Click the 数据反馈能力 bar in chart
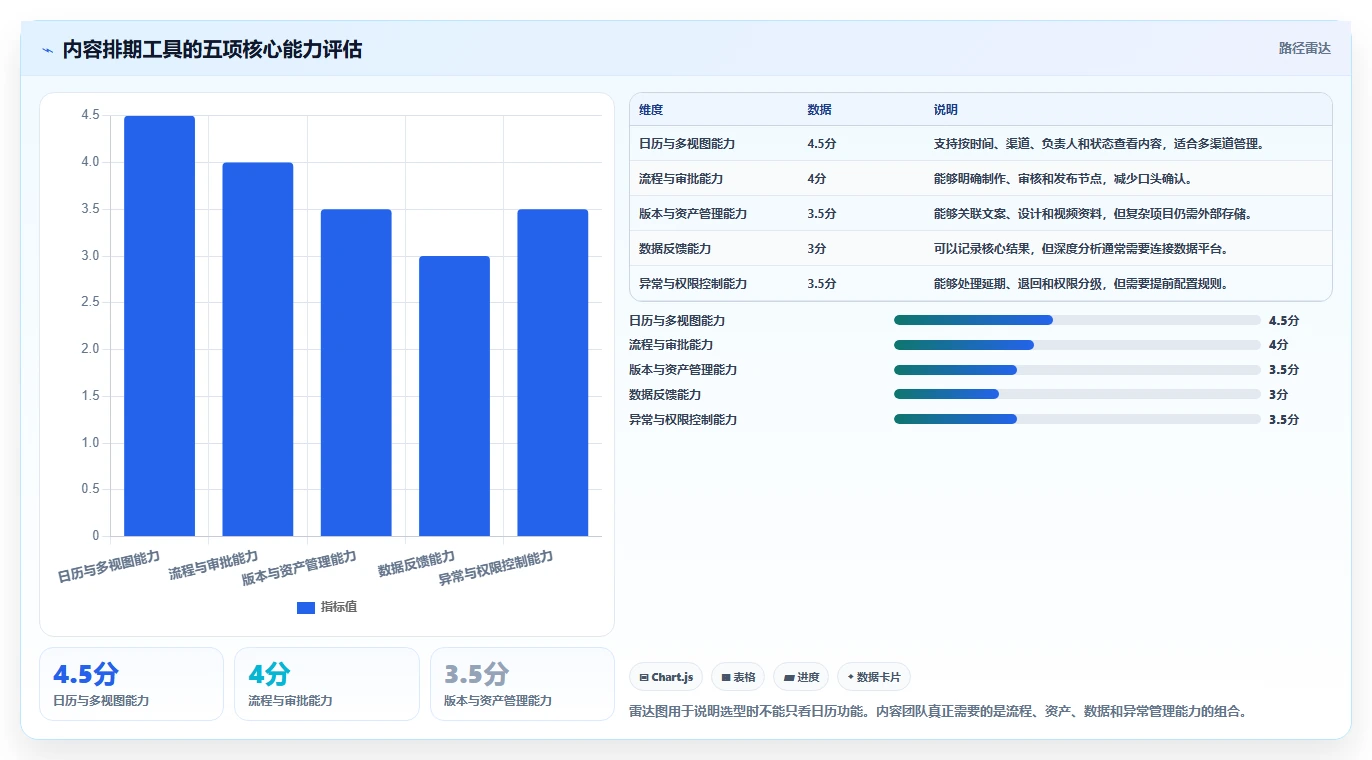Image resolution: width=1372 pixels, height=760 pixels. pyautogui.click(x=454, y=396)
